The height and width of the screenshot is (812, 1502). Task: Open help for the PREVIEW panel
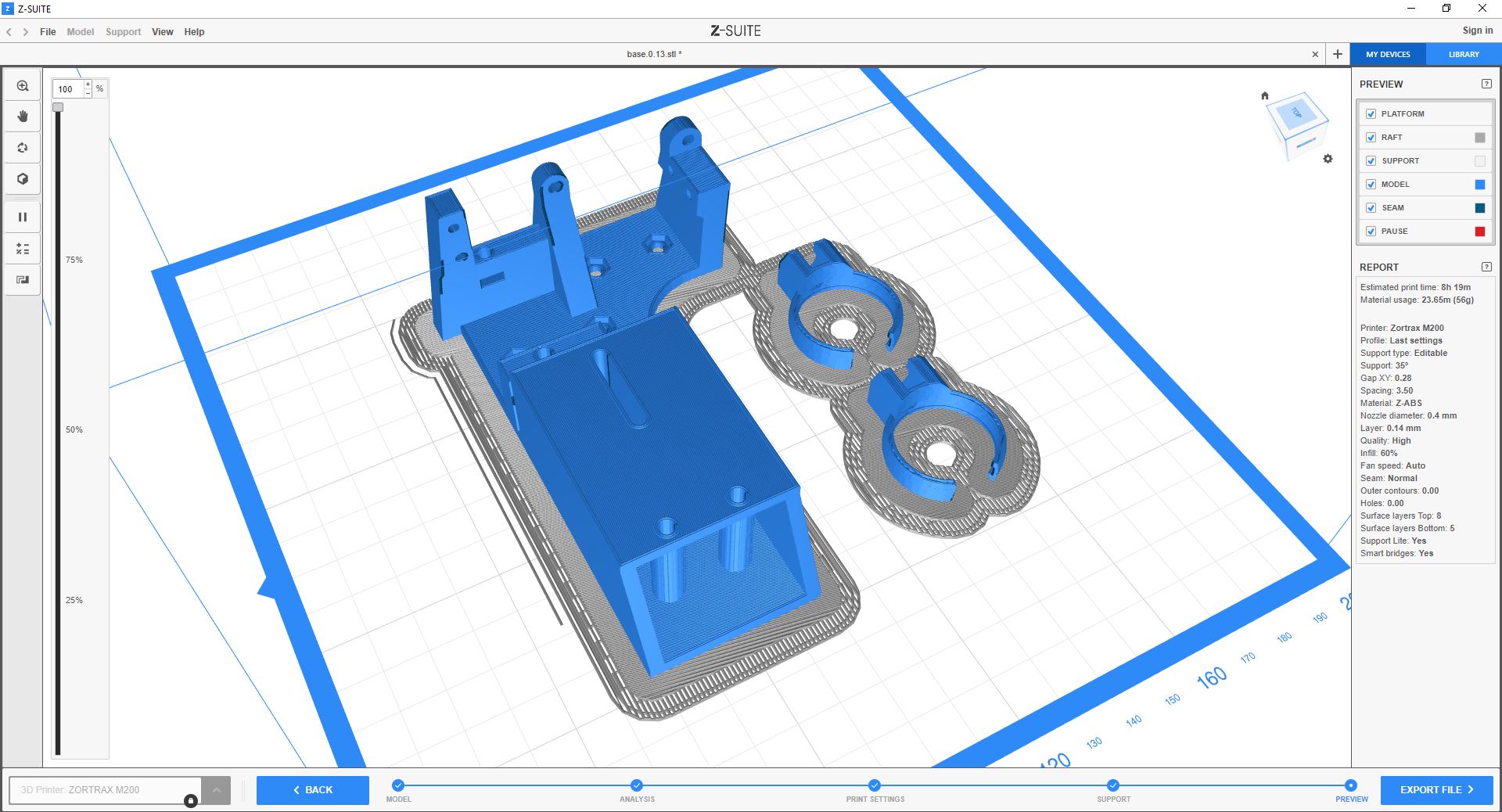coord(1486,84)
